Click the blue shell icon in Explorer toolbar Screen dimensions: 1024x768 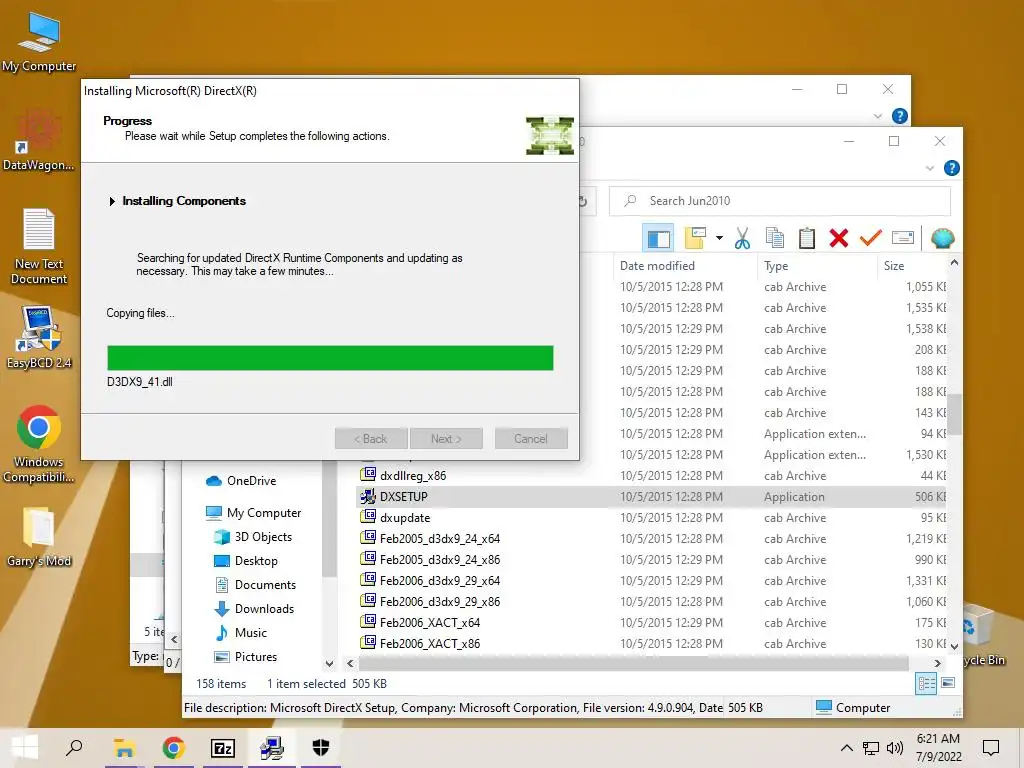click(942, 238)
